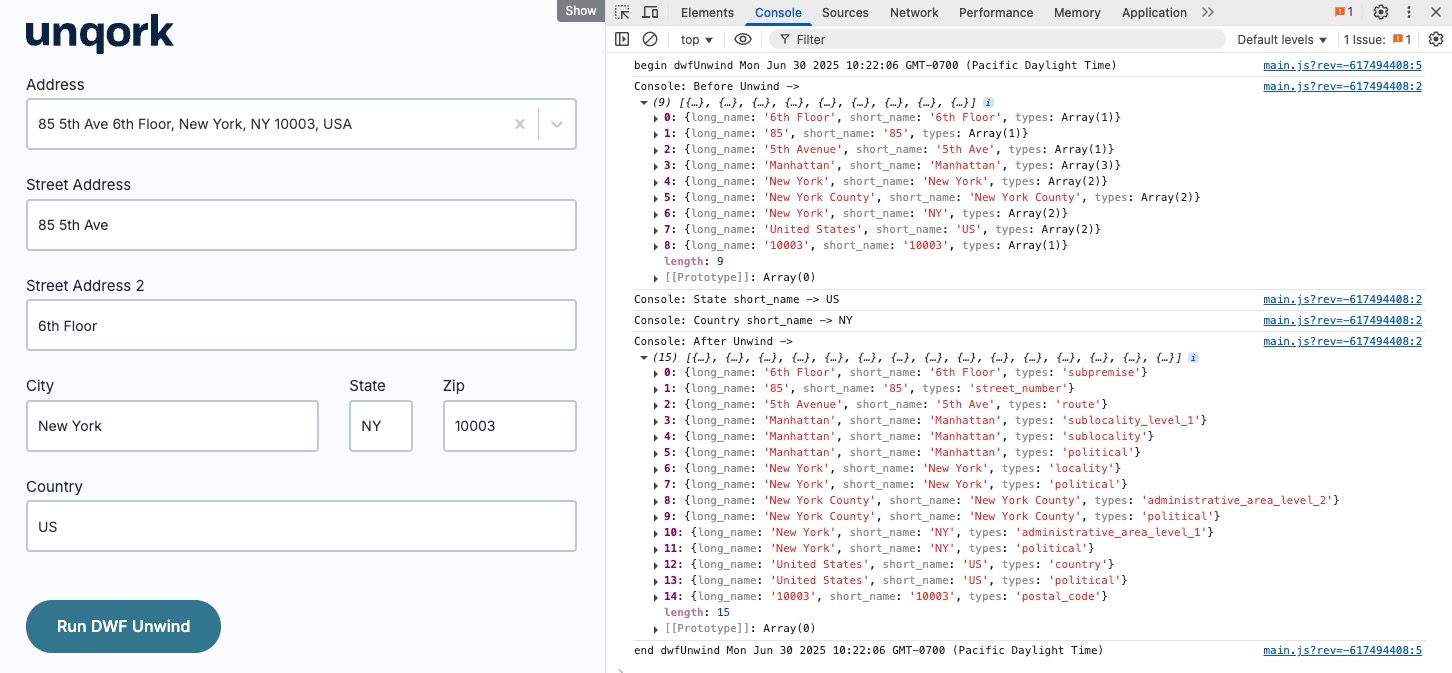Viewport: 1452px width, 673px height.
Task: Show the console sidebar icon
Action: pyautogui.click(x=622, y=39)
